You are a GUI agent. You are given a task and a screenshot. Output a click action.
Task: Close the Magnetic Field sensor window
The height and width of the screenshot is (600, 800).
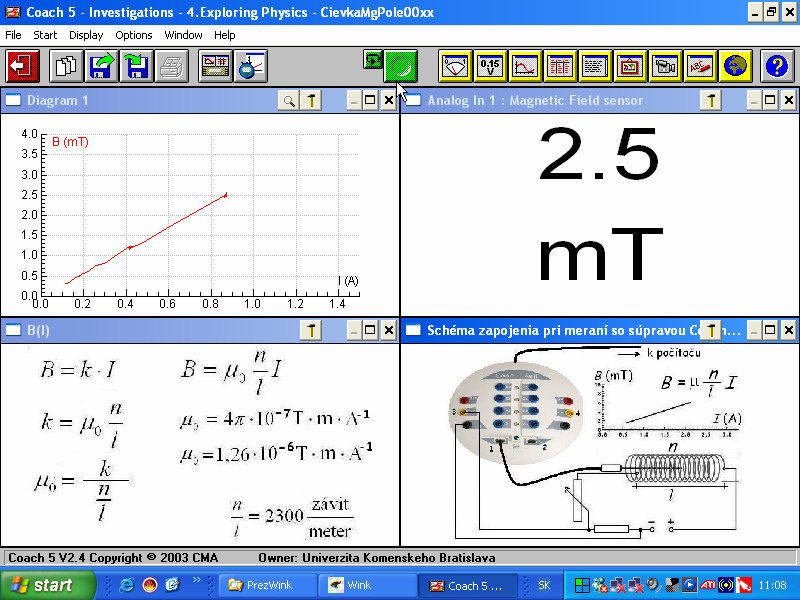coord(789,101)
